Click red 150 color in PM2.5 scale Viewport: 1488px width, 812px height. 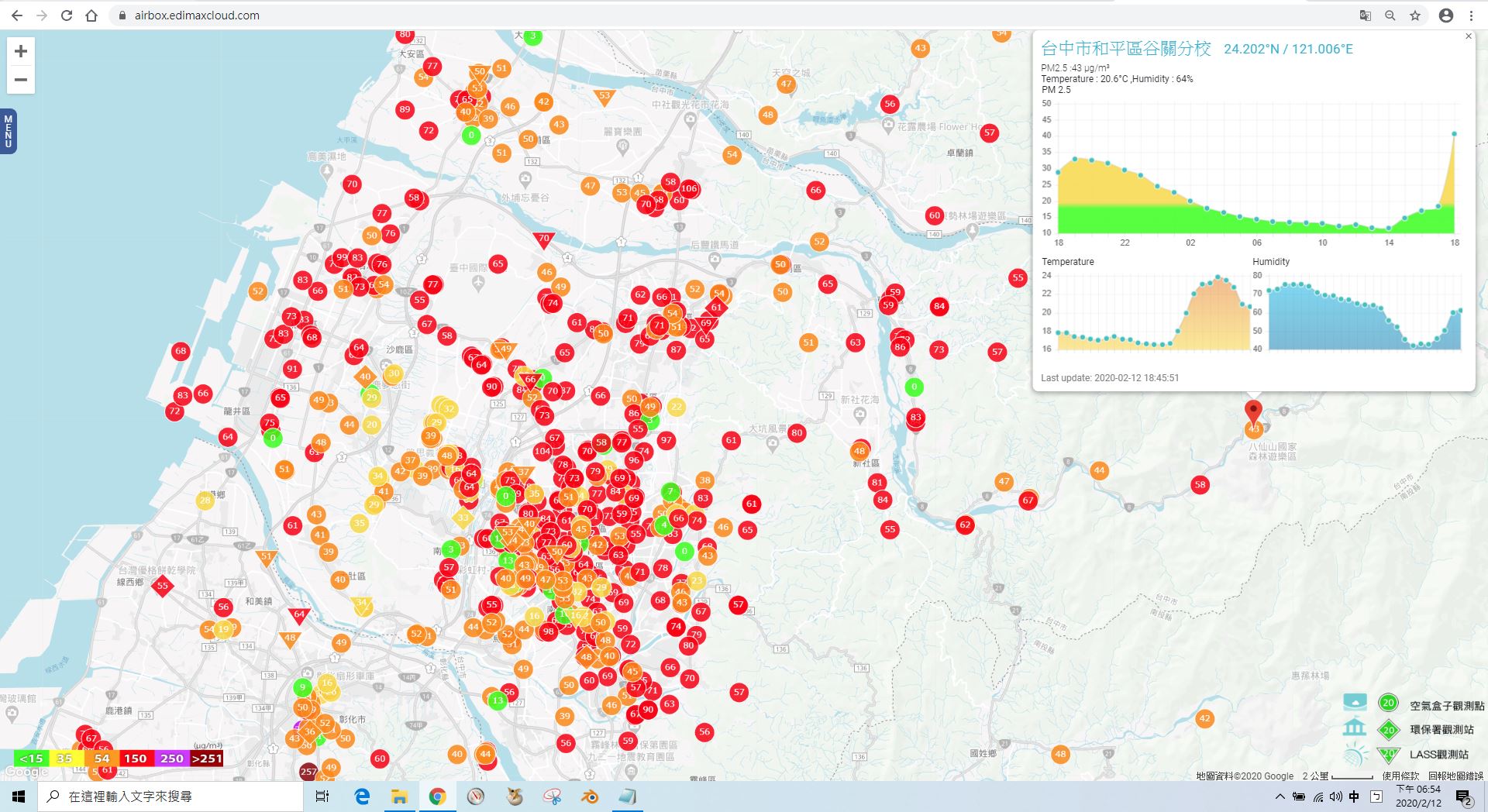click(136, 759)
